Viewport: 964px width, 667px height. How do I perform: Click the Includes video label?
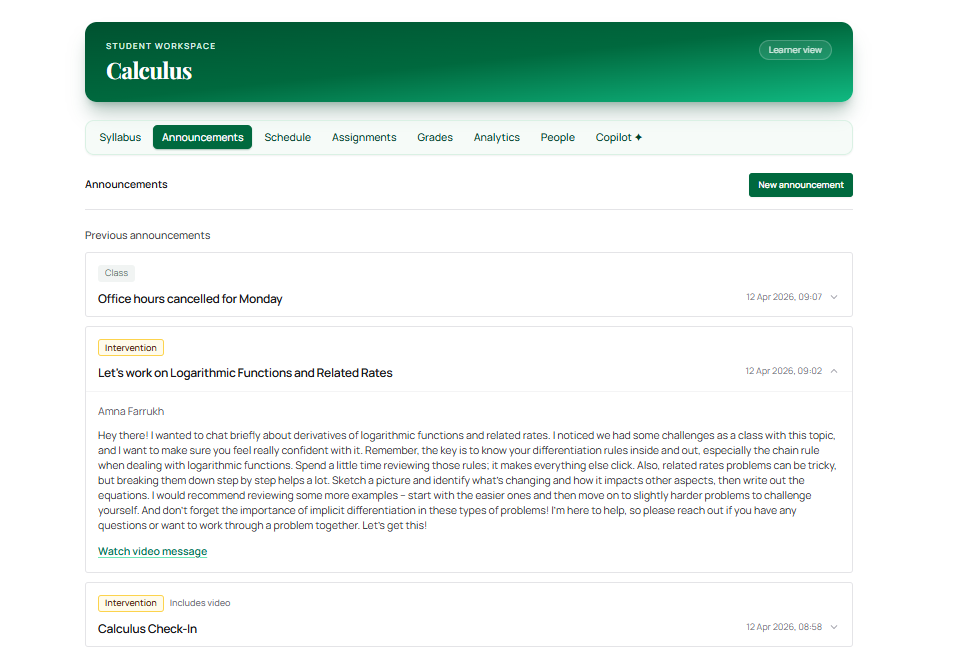coord(200,603)
